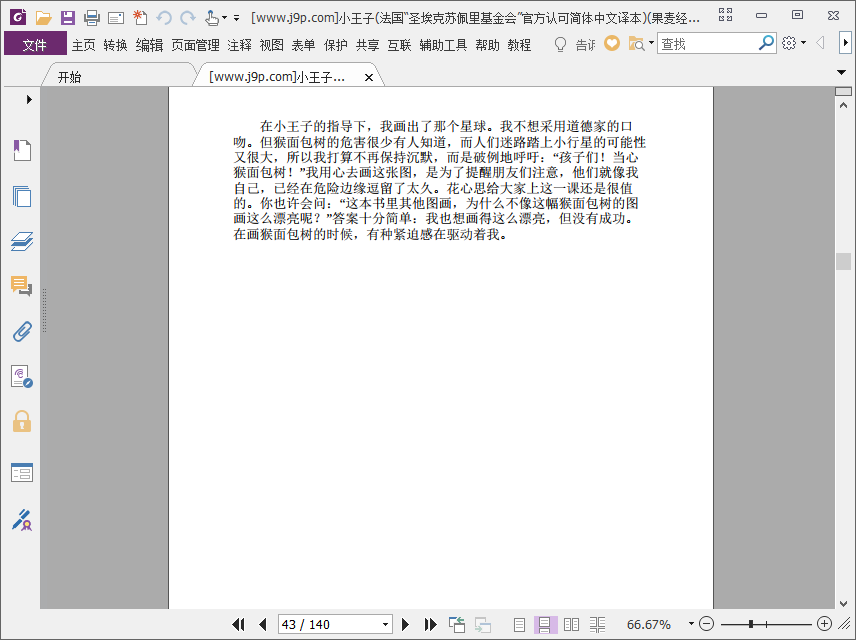Go to next ribbon arrow at right
Image resolution: width=856 pixels, height=640 pixels.
[x=846, y=43]
